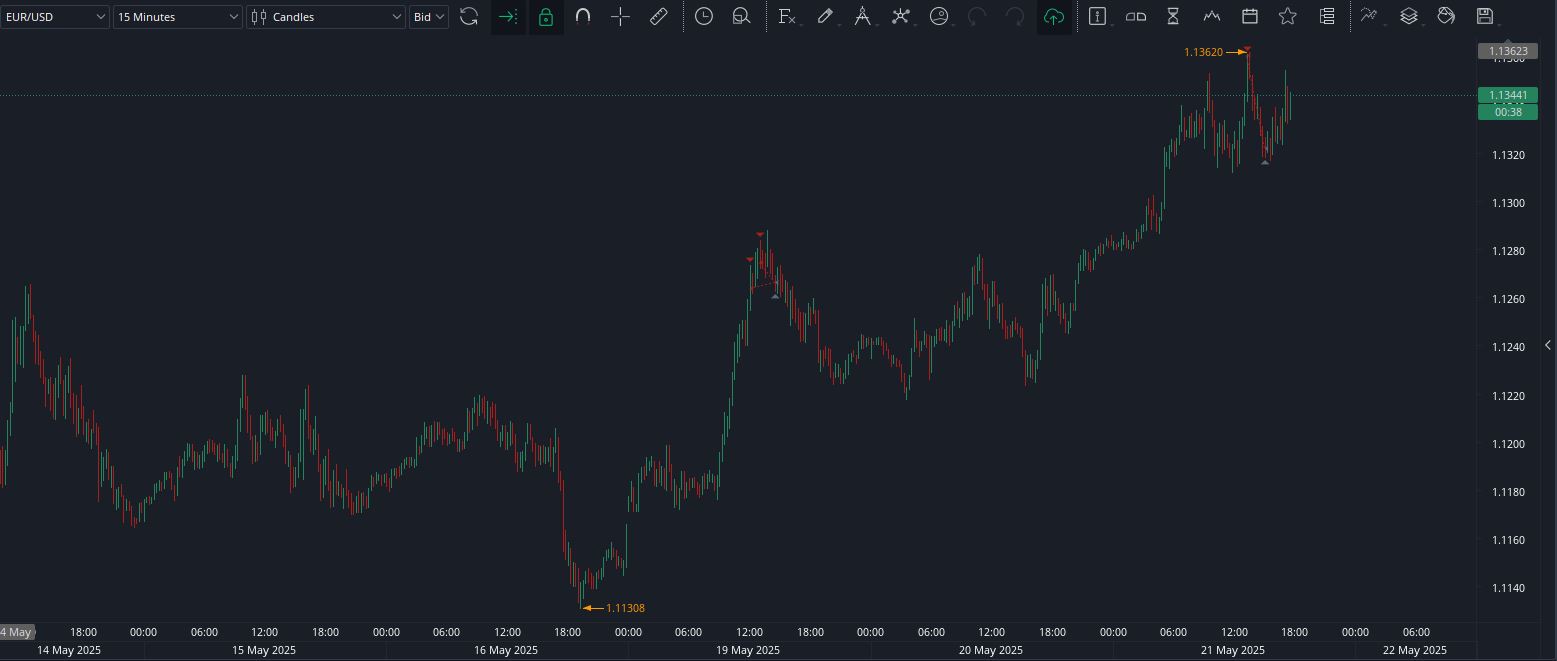Click the stacked layers icon

click(x=1409, y=17)
